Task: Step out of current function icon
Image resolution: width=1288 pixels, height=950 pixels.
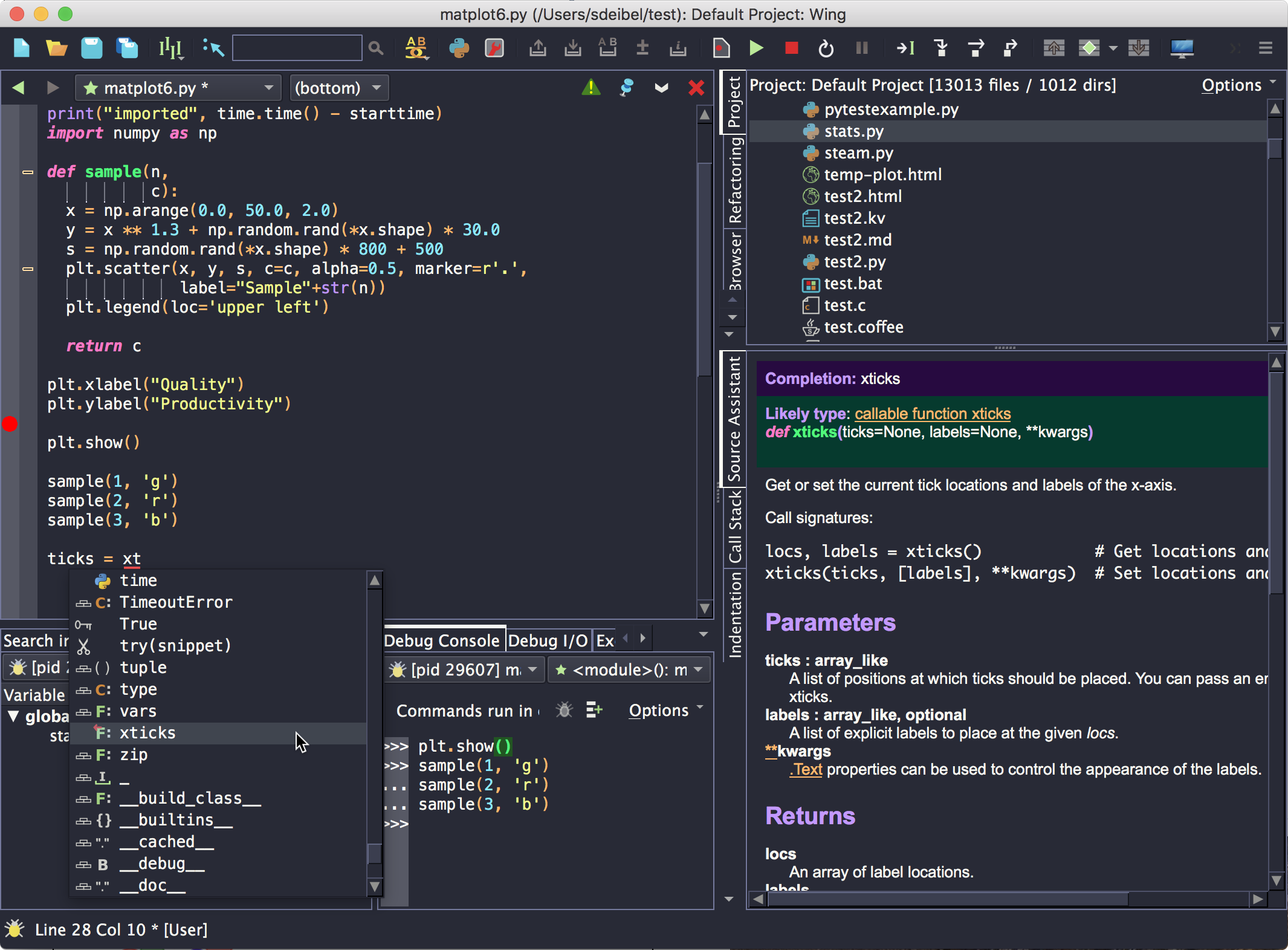Action: 1011,48
